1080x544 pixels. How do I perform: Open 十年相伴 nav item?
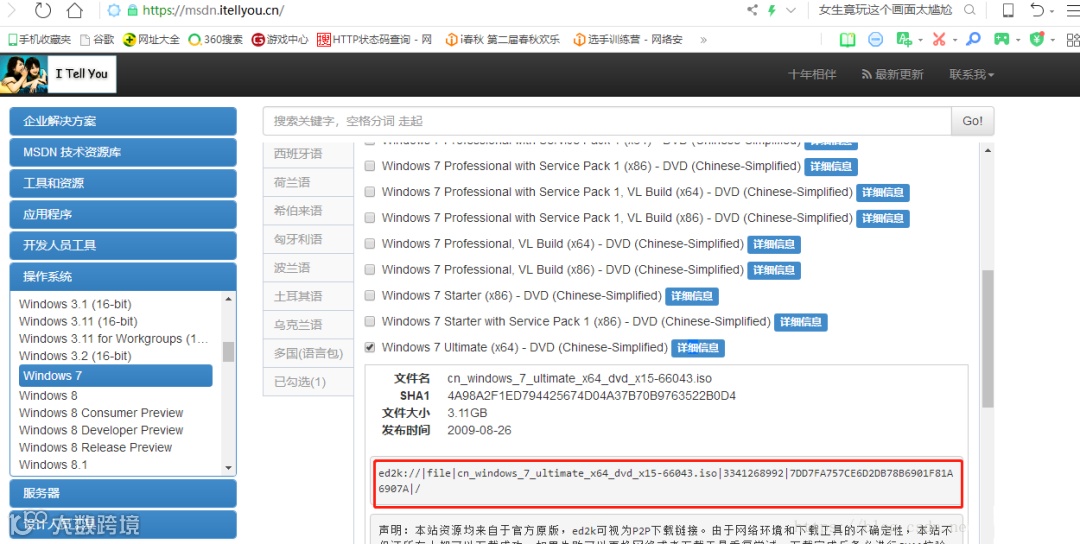[x=812, y=74]
